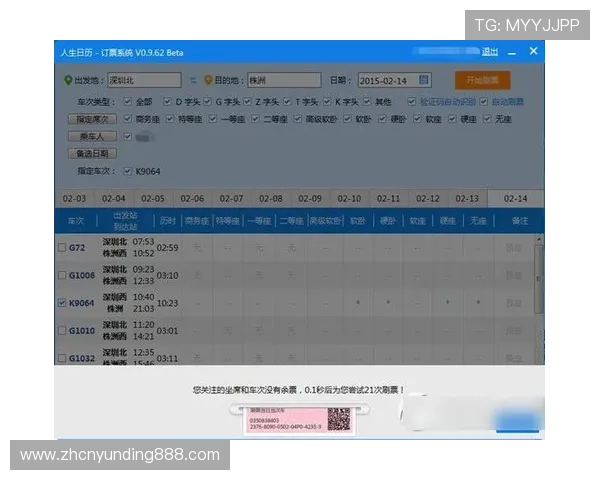Image resolution: width=600 pixels, height=480 pixels.
Task: Click the orange destination pin icon
Action: tap(208, 80)
